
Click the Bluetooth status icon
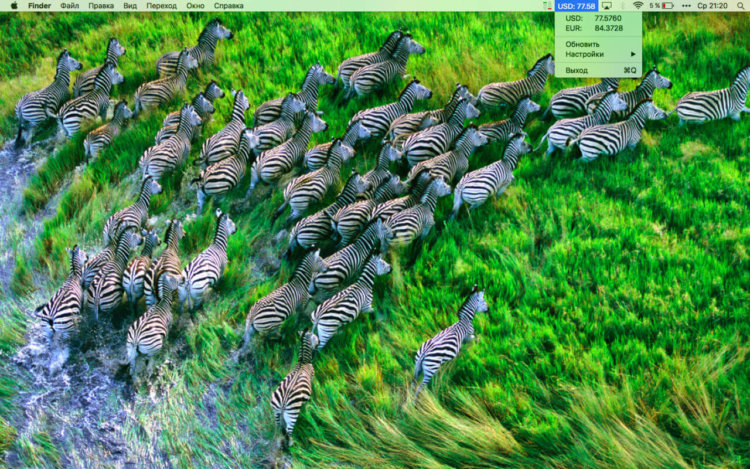tap(623, 5)
